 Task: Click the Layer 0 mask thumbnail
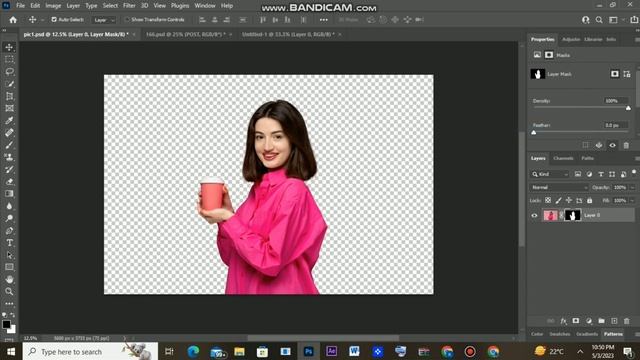pyautogui.click(x=572, y=215)
